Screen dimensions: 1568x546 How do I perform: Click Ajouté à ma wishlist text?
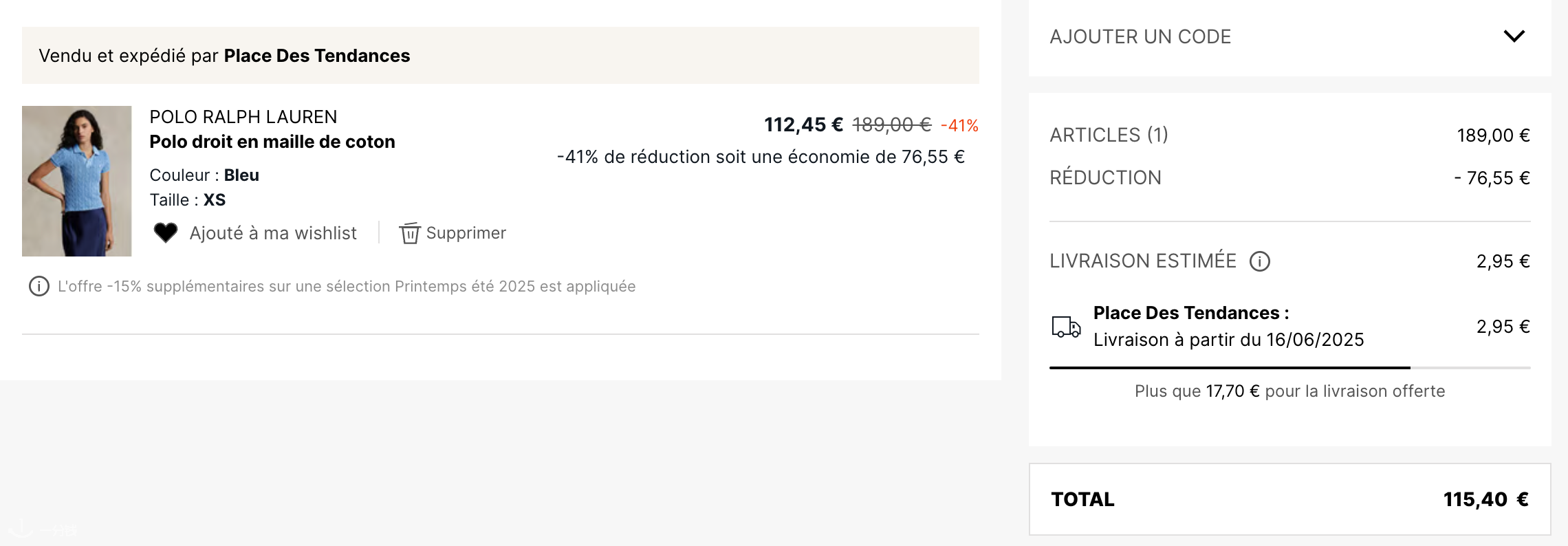[x=273, y=233]
